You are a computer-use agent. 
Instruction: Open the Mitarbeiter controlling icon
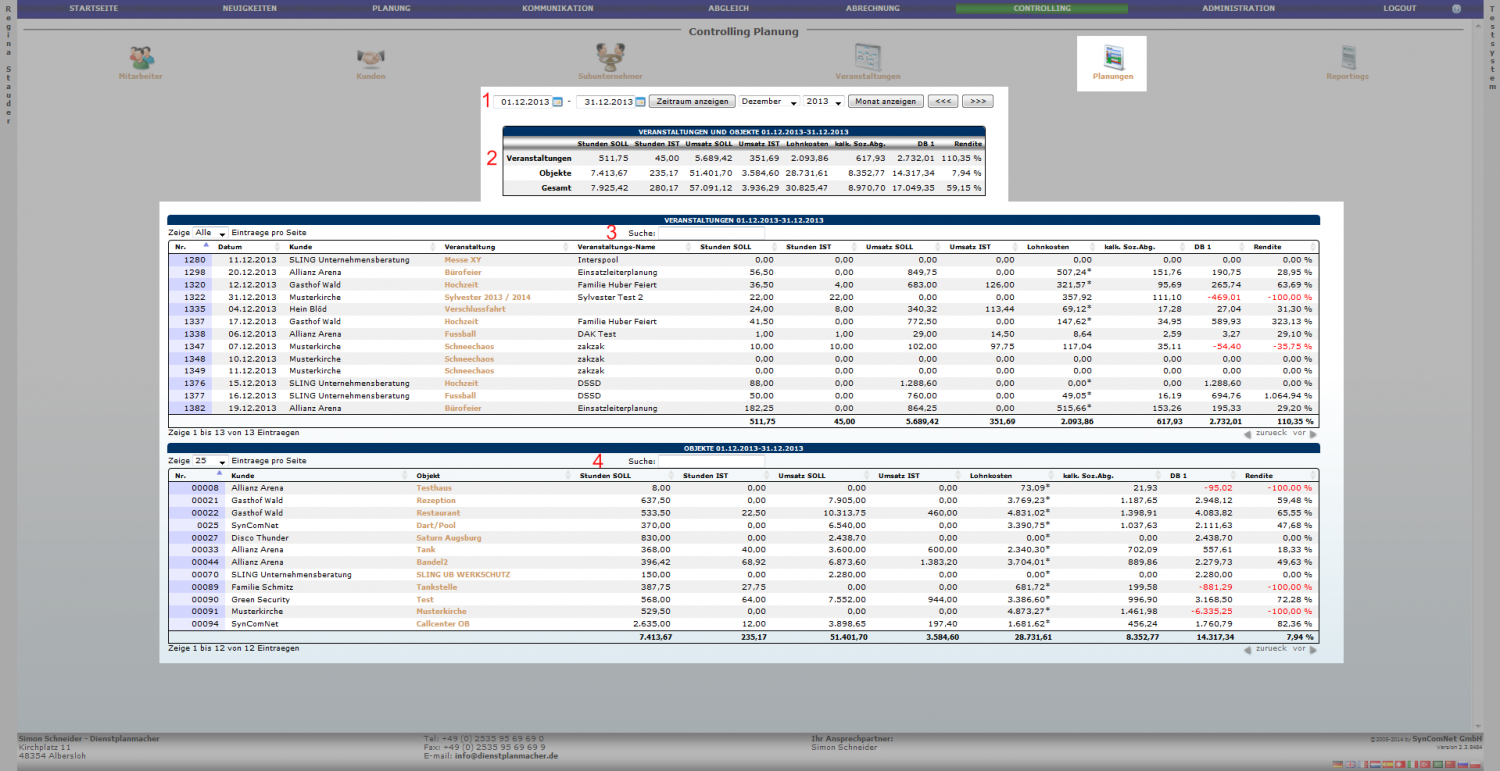tap(141, 56)
